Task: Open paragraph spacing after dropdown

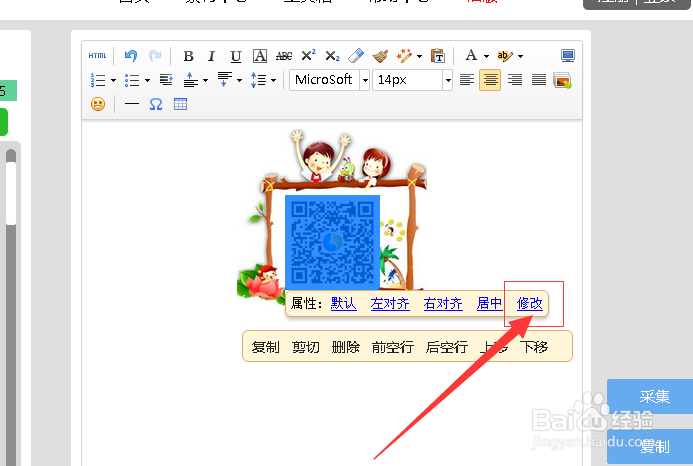Action: 239,80
